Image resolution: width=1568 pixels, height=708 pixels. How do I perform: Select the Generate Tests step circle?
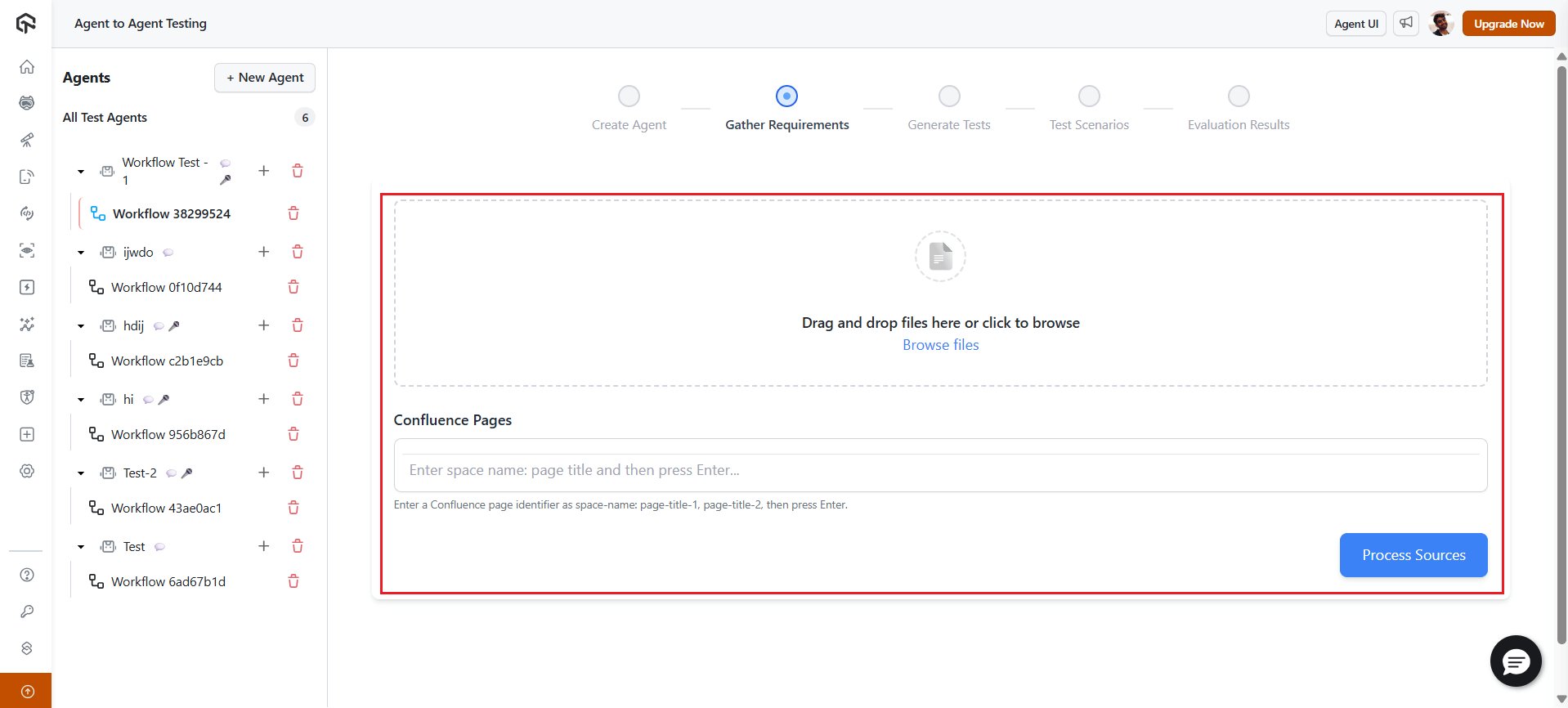[x=948, y=96]
